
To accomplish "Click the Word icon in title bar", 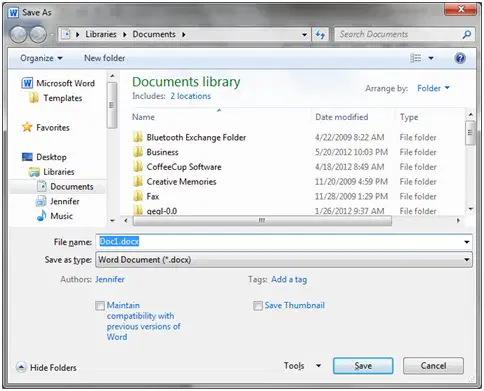I will tap(13, 13).
